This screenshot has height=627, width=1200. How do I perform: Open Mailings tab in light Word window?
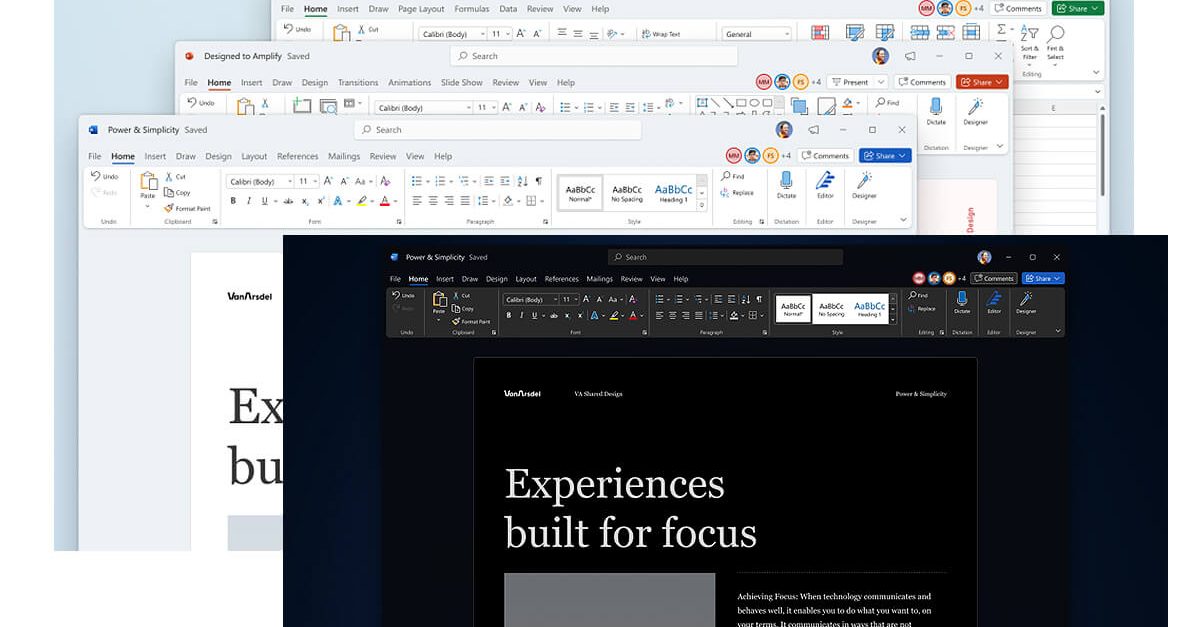point(344,156)
